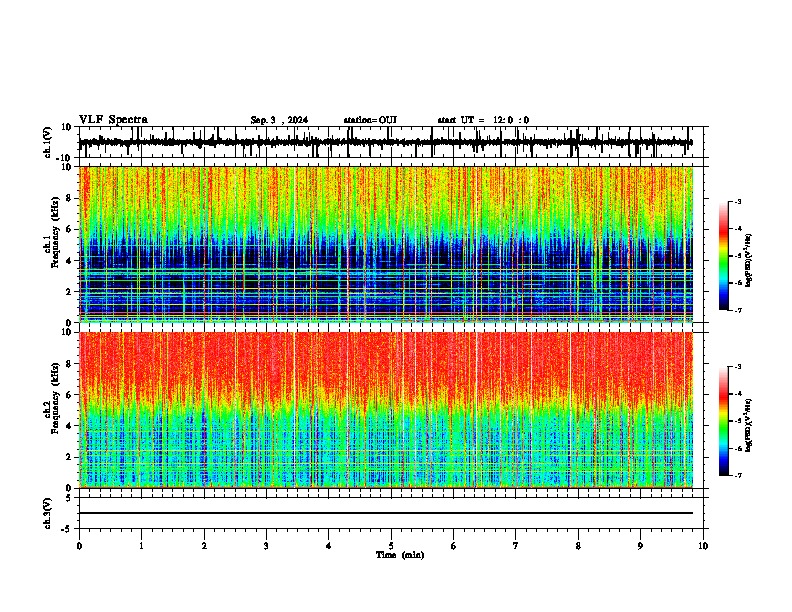This screenshot has height=612, width=792.
Task: Click the ch.1 waveform voltage panel
Action: [x=391, y=142]
